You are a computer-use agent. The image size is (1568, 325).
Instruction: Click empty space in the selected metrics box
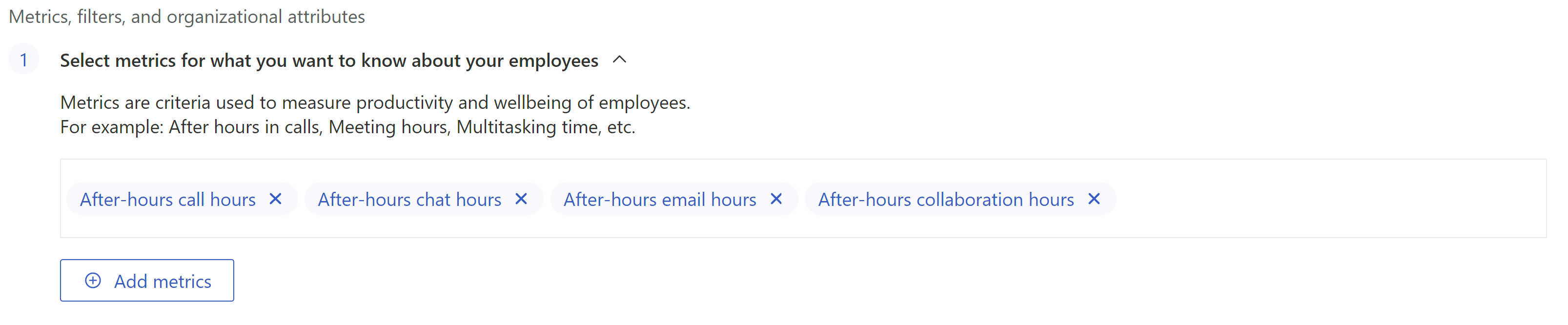(x=1327, y=199)
